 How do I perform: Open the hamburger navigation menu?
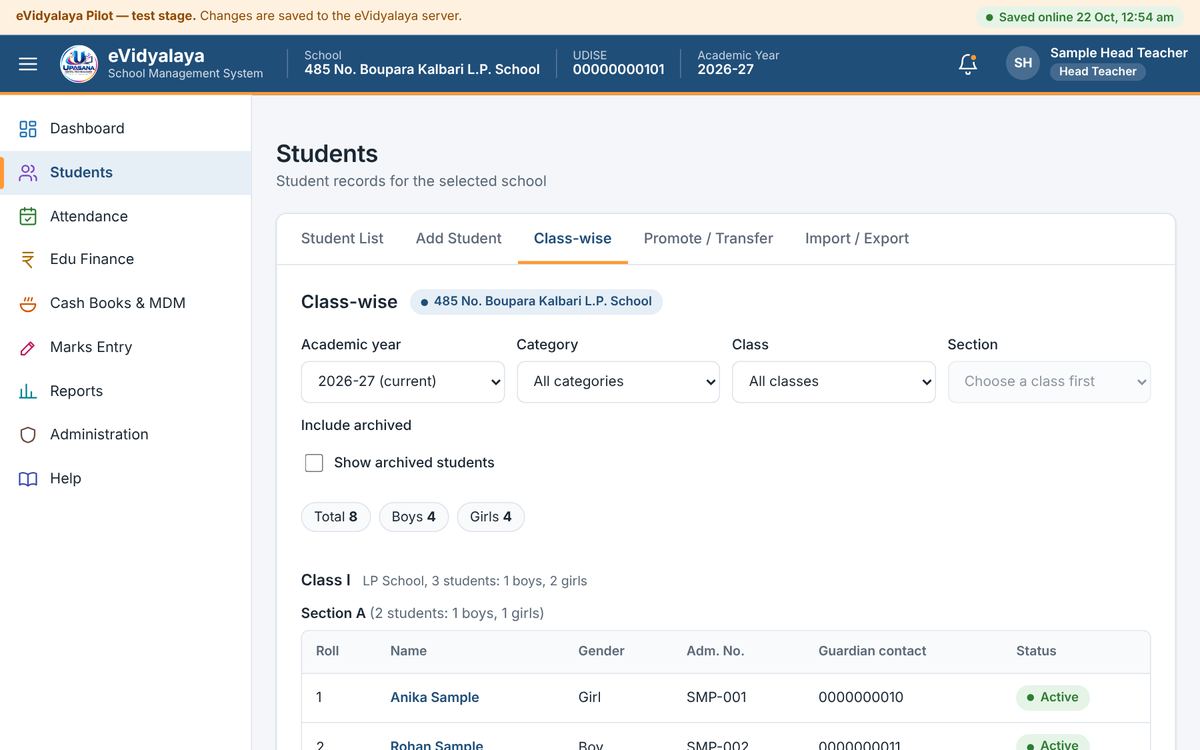pos(28,64)
